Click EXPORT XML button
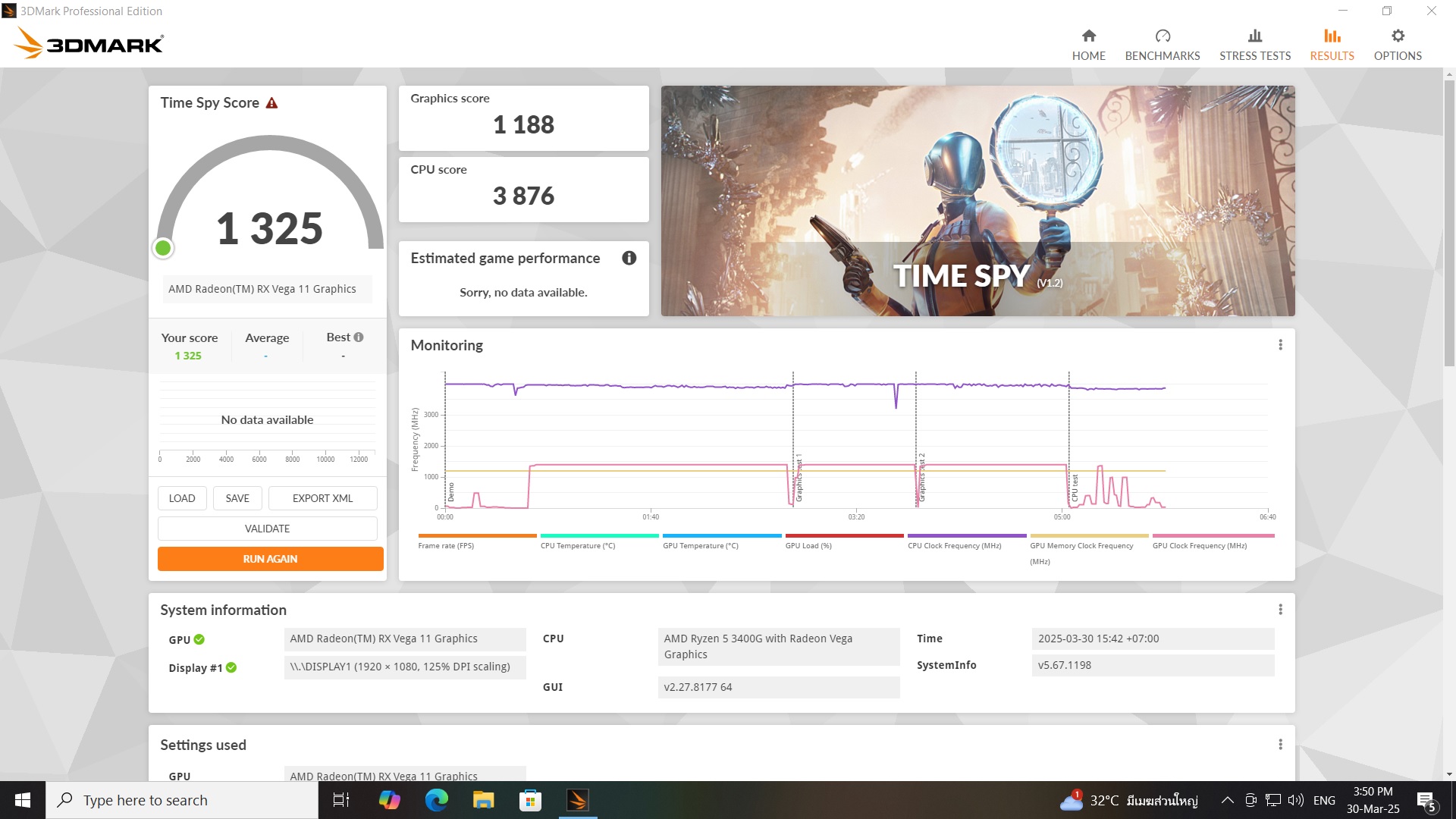Image resolution: width=1456 pixels, height=819 pixels. (322, 498)
